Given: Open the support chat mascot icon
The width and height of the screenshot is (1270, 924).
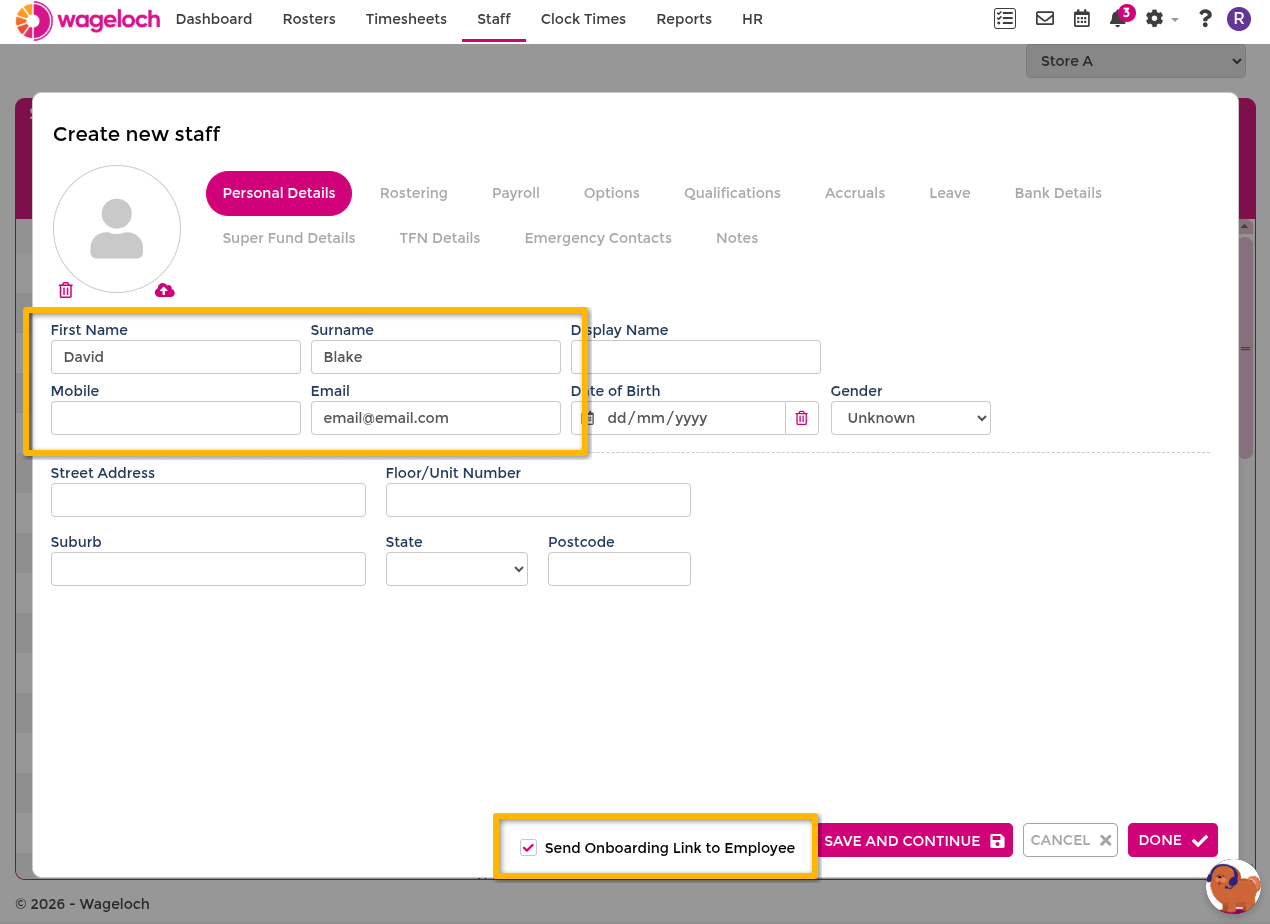Looking at the screenshot, I should pos(1233,886).
